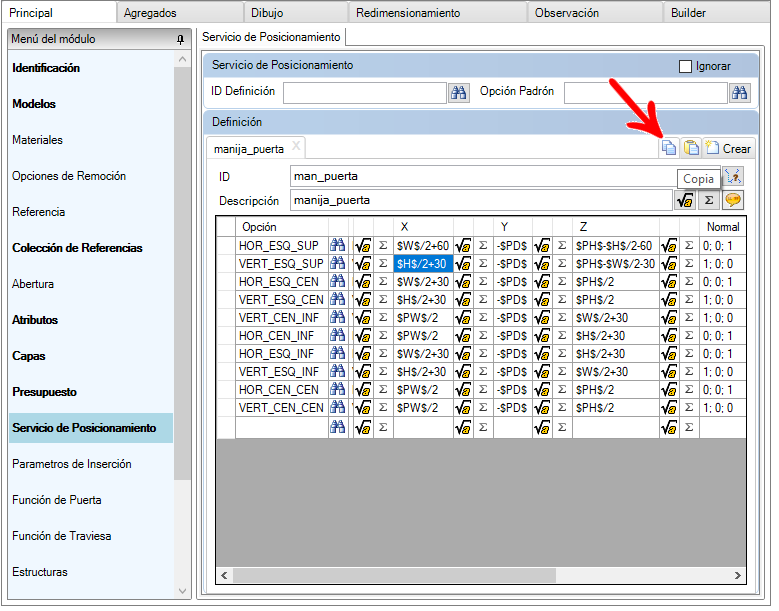
Task: Click binoculars icon in VERT_CEN_CEN row
Action: tap(338, 407)
